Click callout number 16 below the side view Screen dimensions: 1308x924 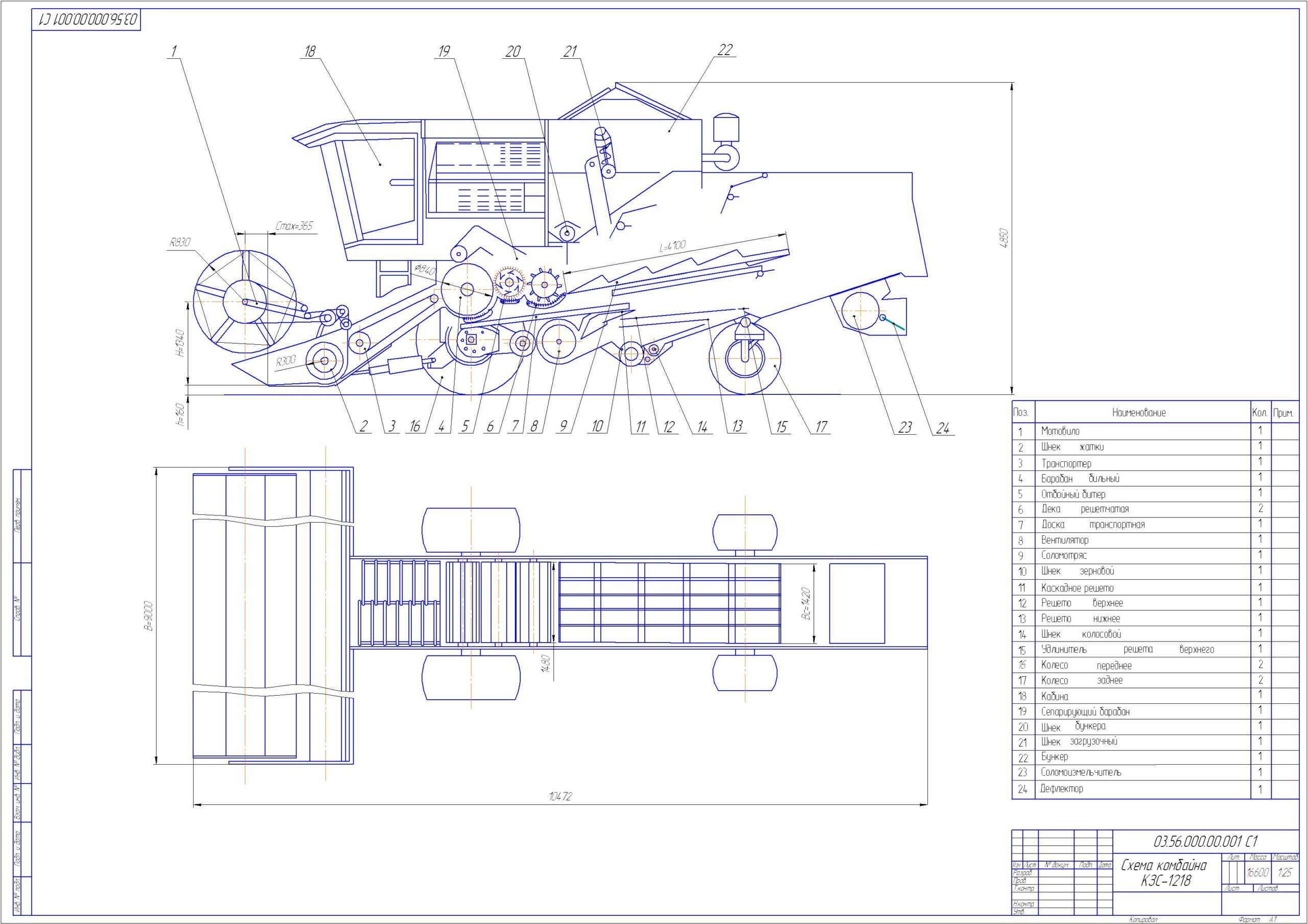(415, 426)
